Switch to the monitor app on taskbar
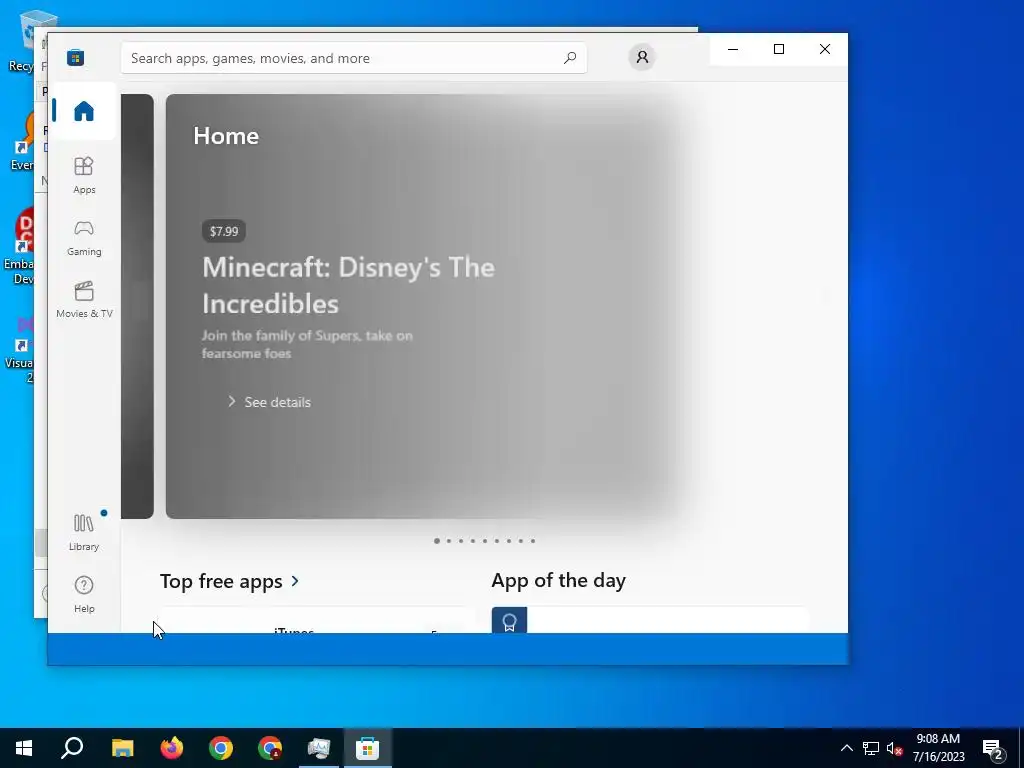The image size is (1024, 768). click(x=319, y=748)
